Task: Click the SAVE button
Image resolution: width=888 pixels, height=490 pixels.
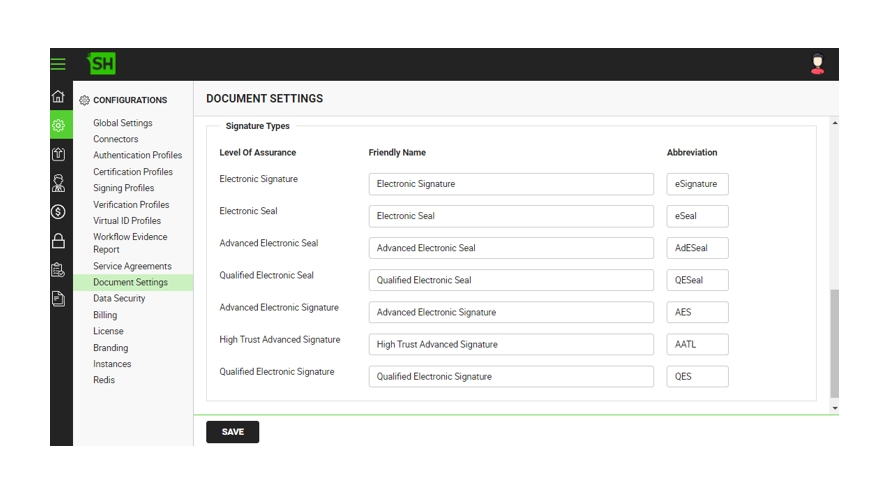Action: (x=233, y=432)
